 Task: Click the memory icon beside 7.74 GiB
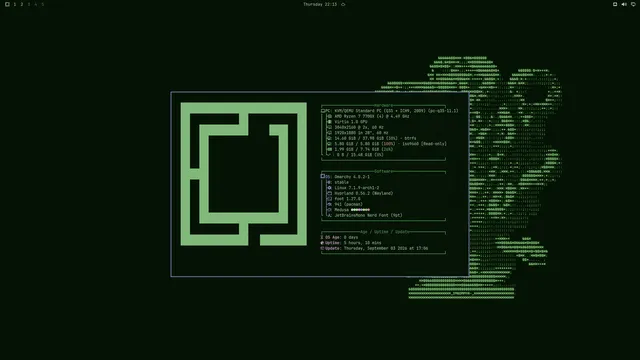330,149
